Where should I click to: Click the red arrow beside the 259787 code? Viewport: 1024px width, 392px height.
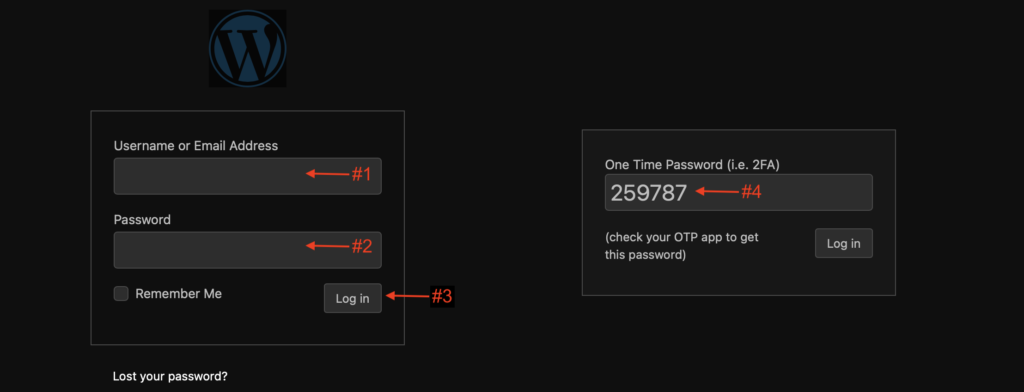click(716, 191)
